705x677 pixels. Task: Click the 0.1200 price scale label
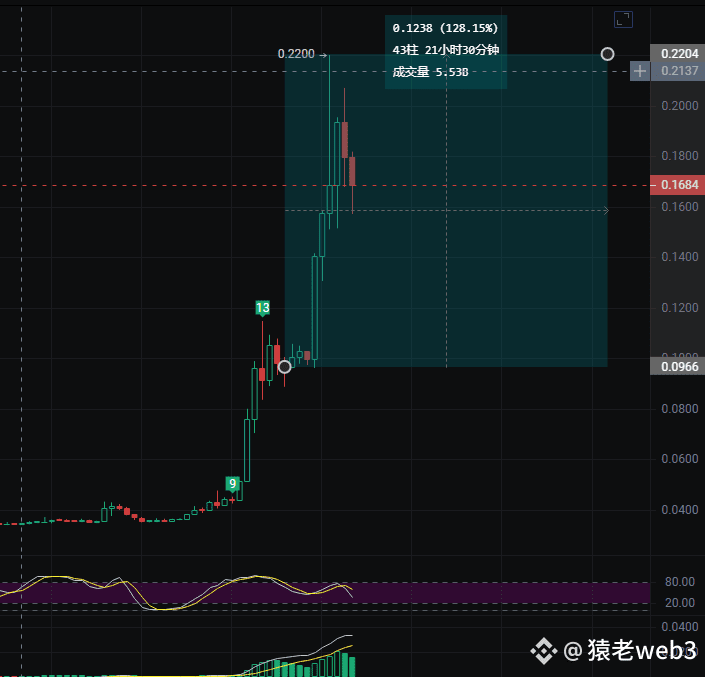(680, 308)
